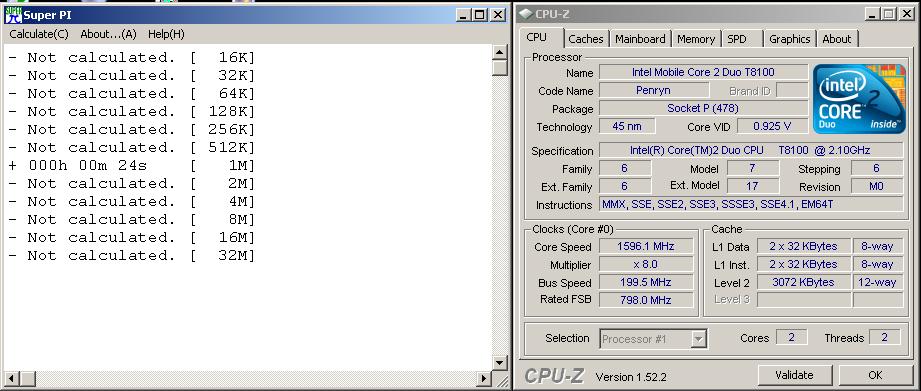Screen dimensions: 921x391
Task: Open the Graphics tab
Action: coord(789,39)
